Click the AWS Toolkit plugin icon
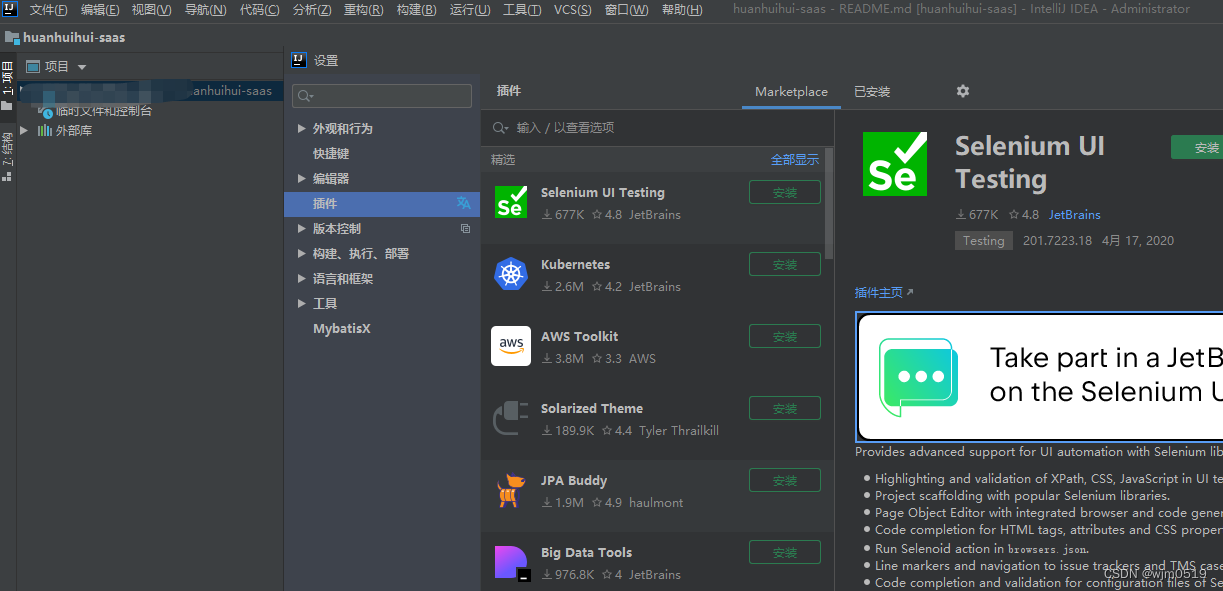1223x591 pixels. tap(510, 346)
